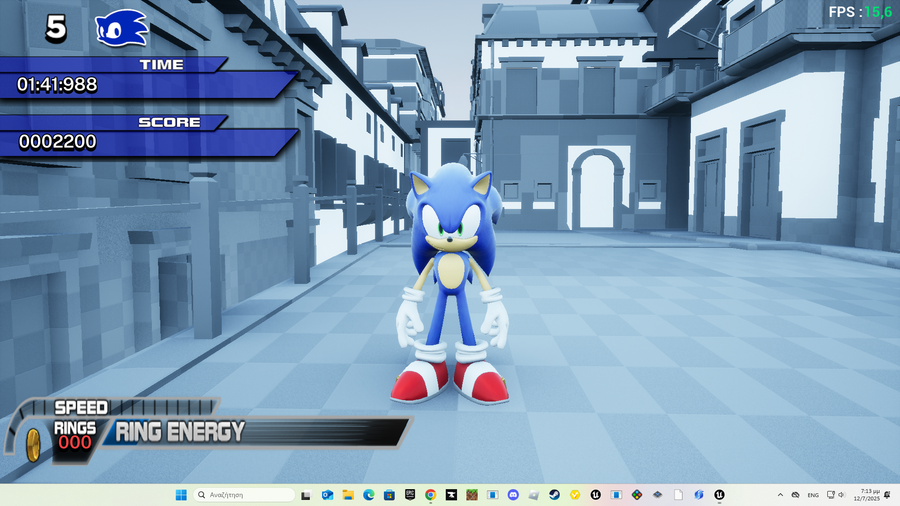Click the arched doorway in the far building
Screen dimensions: 900x506
click(x=598, y=189)
